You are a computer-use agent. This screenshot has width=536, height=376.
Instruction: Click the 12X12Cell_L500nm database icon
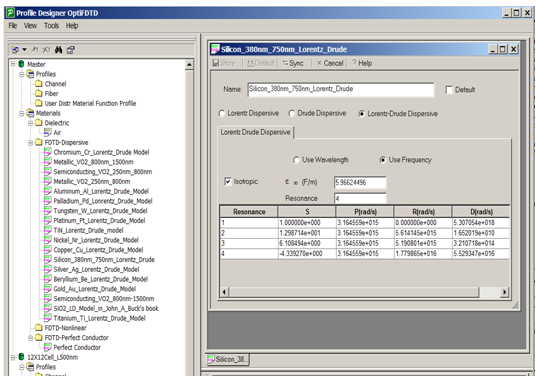pyautogui.click(x=21, y=357)
